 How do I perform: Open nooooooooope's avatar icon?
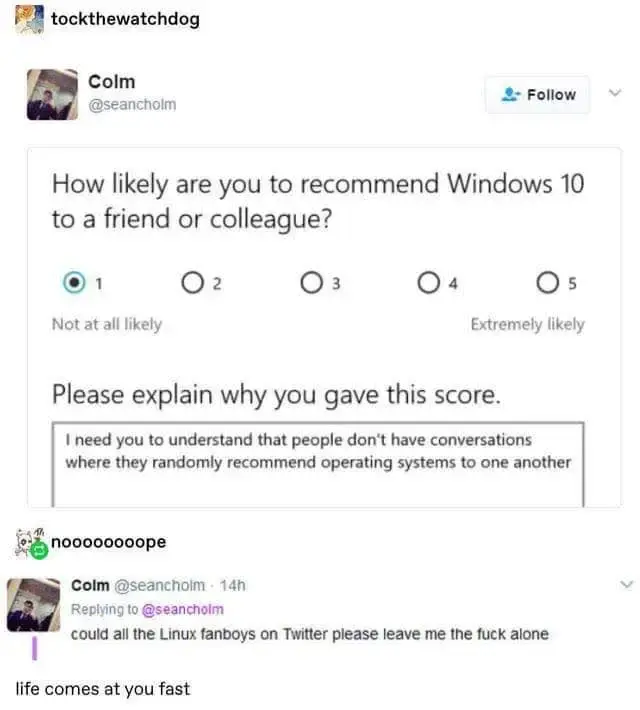coord(32,542)
